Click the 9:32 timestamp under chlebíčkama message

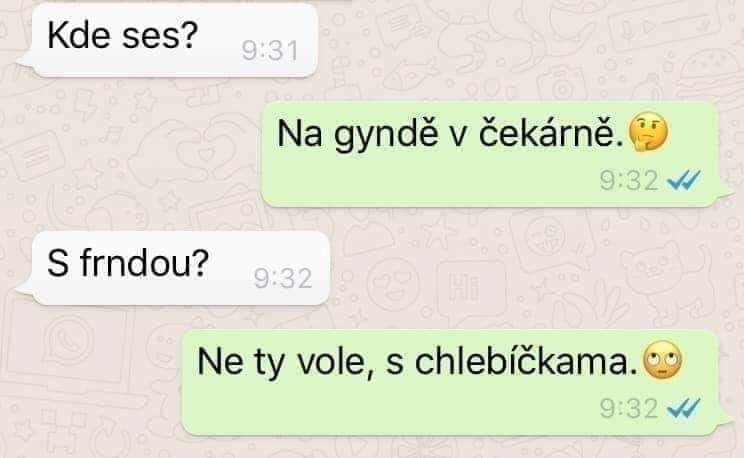click(x=629, y=409)
